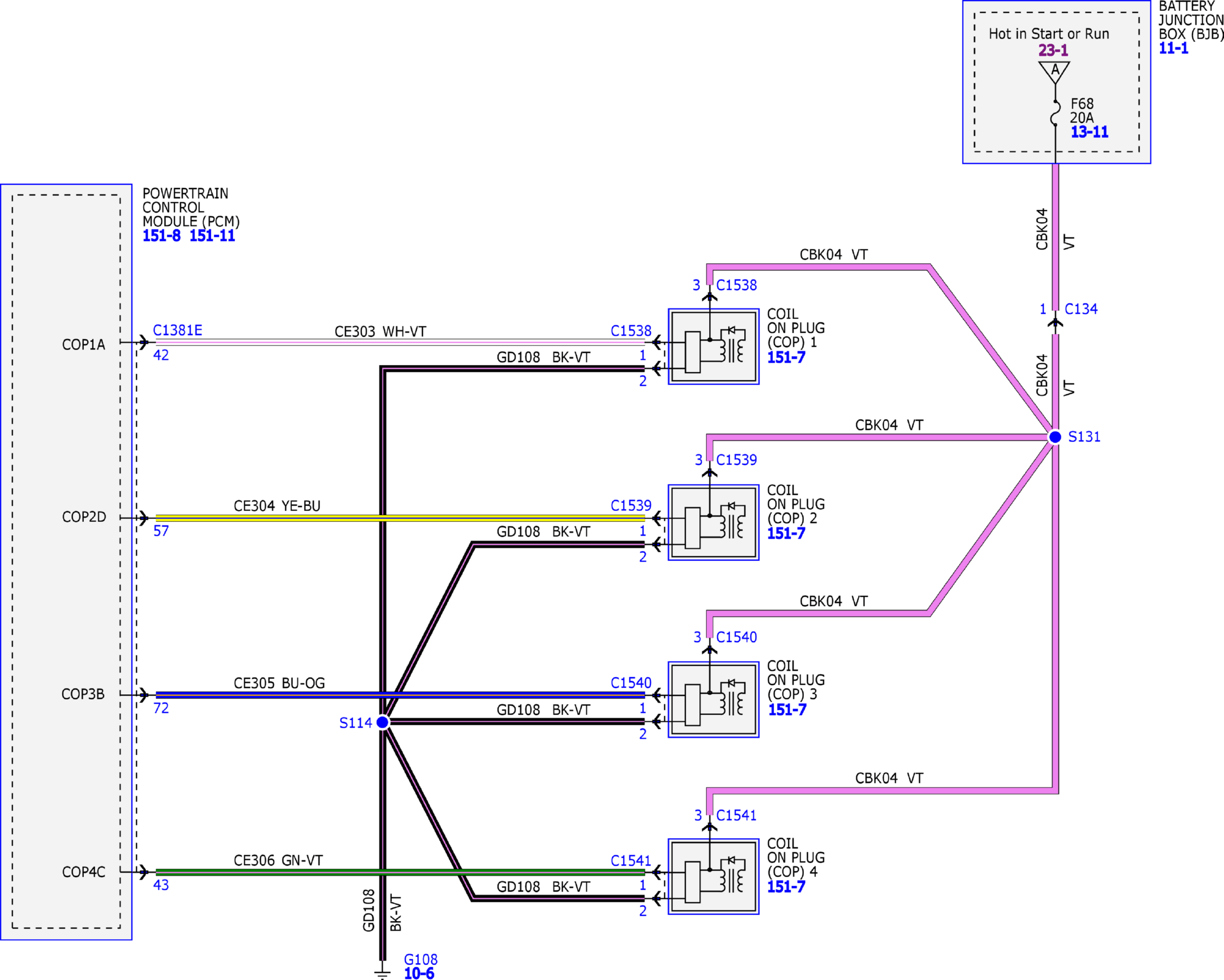Click the CE305 BU-OG wire label
Image resolution: width=1224 pixels, height=980 pixels.
point(279,683)
